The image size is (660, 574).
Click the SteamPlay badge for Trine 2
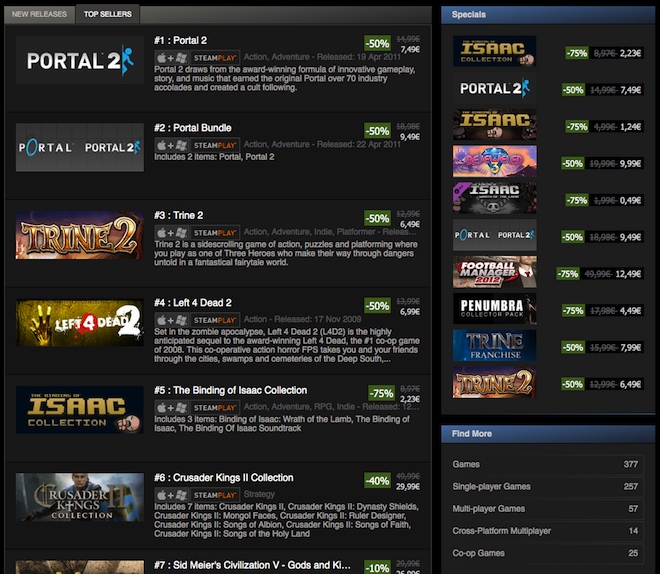(215, 233)
